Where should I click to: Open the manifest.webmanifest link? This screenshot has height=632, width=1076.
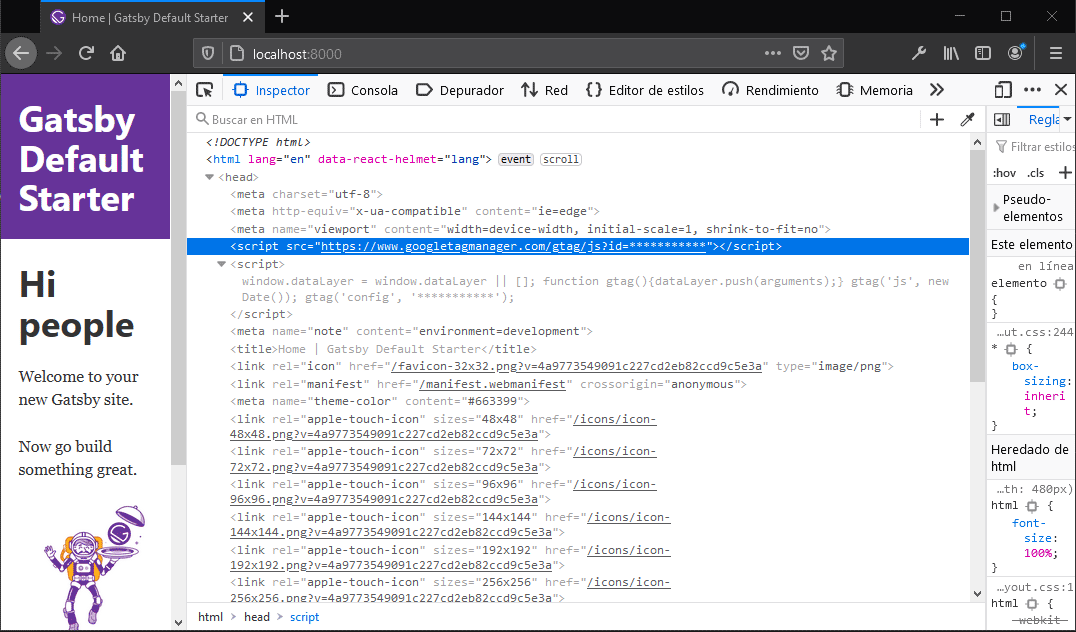pos(492,384)
